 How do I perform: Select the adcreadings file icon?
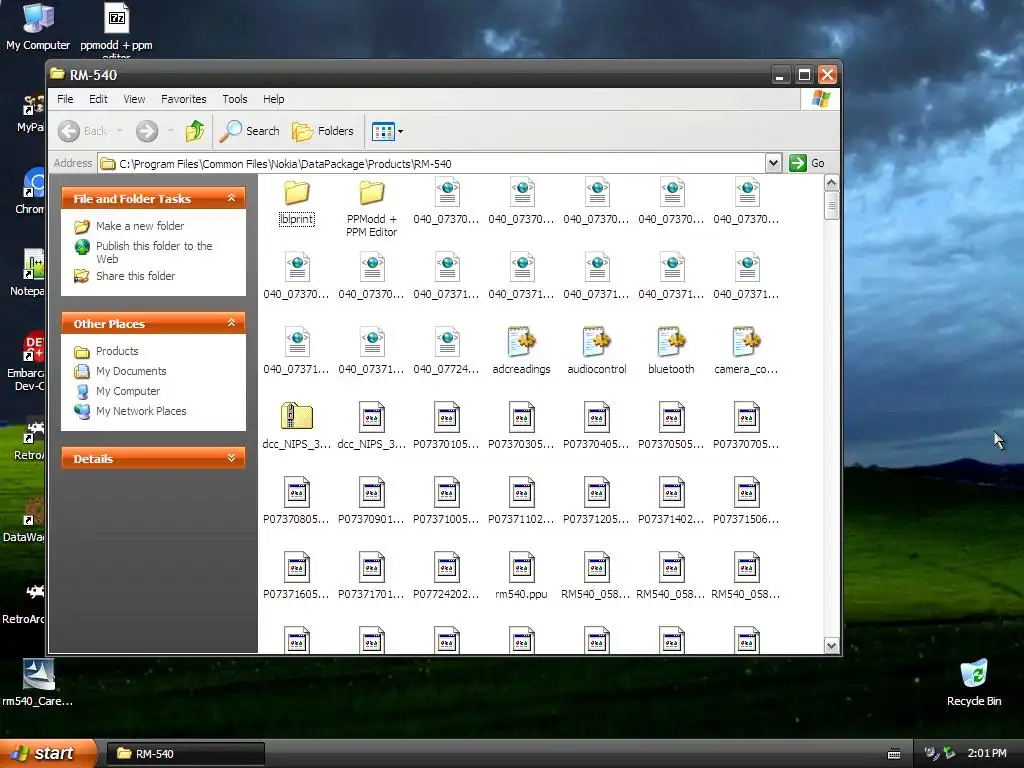pos(521,342)
